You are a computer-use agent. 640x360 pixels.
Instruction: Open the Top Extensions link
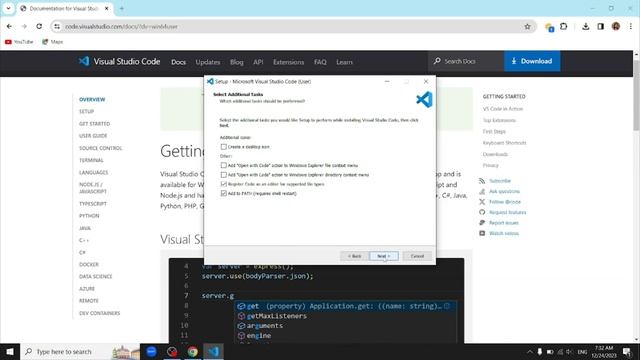coord(499,120)
